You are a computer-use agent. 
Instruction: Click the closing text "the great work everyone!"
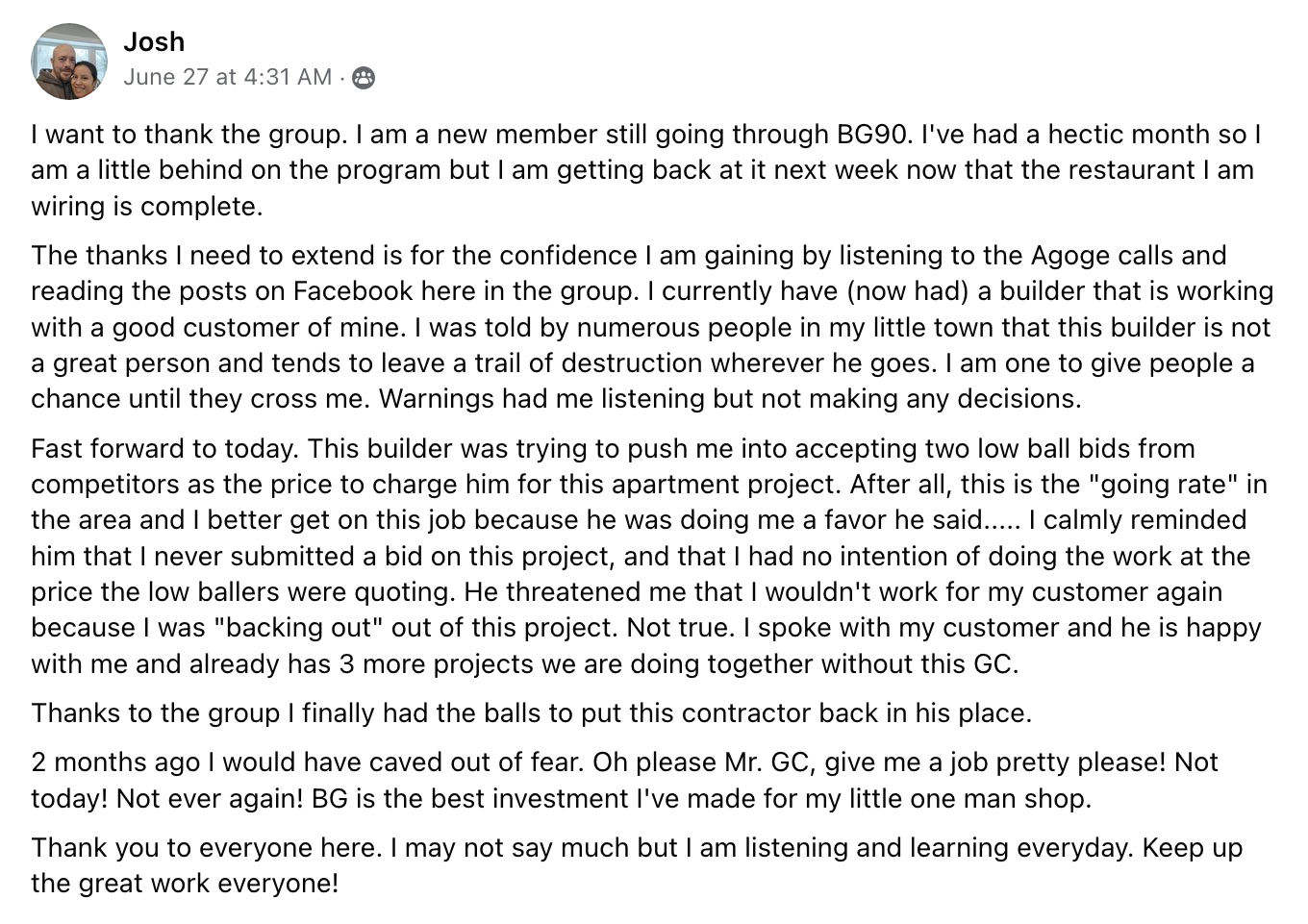185,884
